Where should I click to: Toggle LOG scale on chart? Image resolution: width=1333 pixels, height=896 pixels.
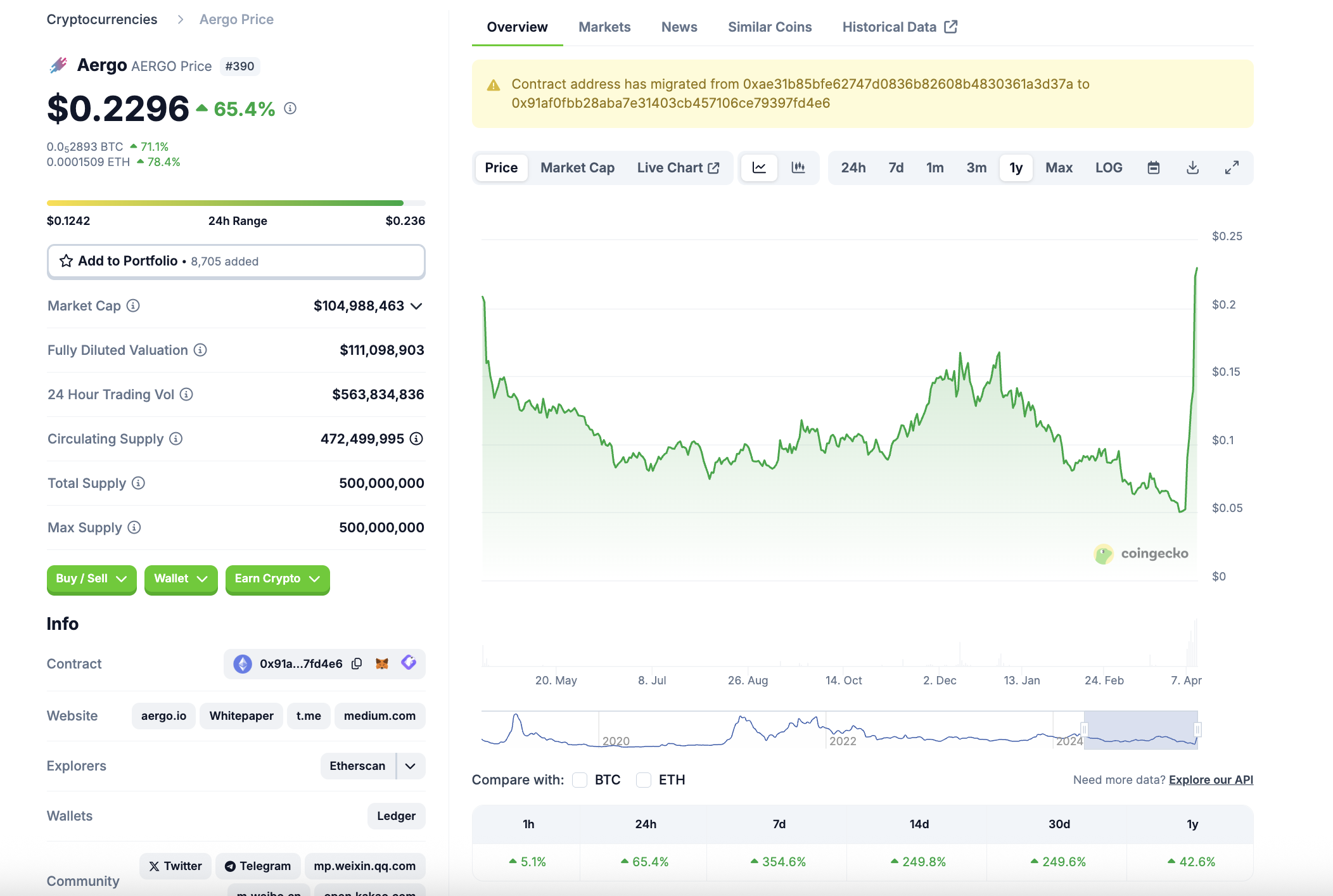pos(1109,168)
